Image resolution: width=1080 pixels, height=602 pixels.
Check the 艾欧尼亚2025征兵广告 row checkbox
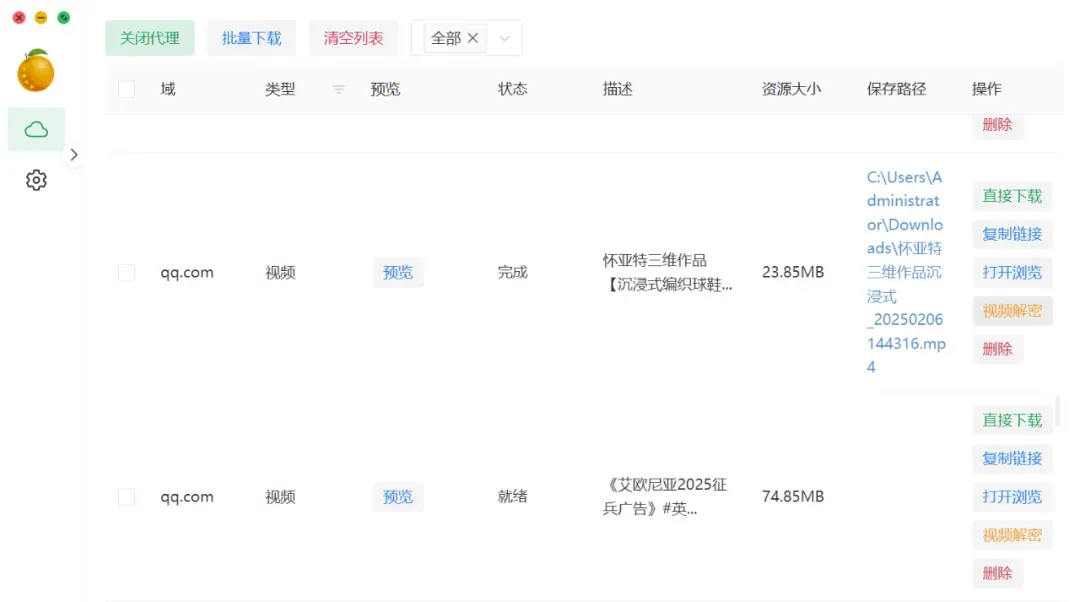click(x=127, y=497)
